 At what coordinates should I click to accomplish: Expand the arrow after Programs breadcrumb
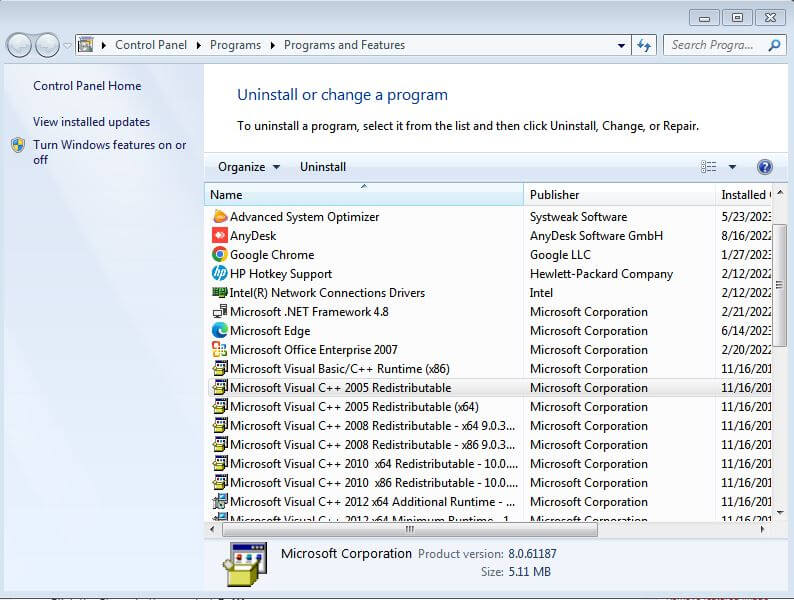[x=272, y=45]
